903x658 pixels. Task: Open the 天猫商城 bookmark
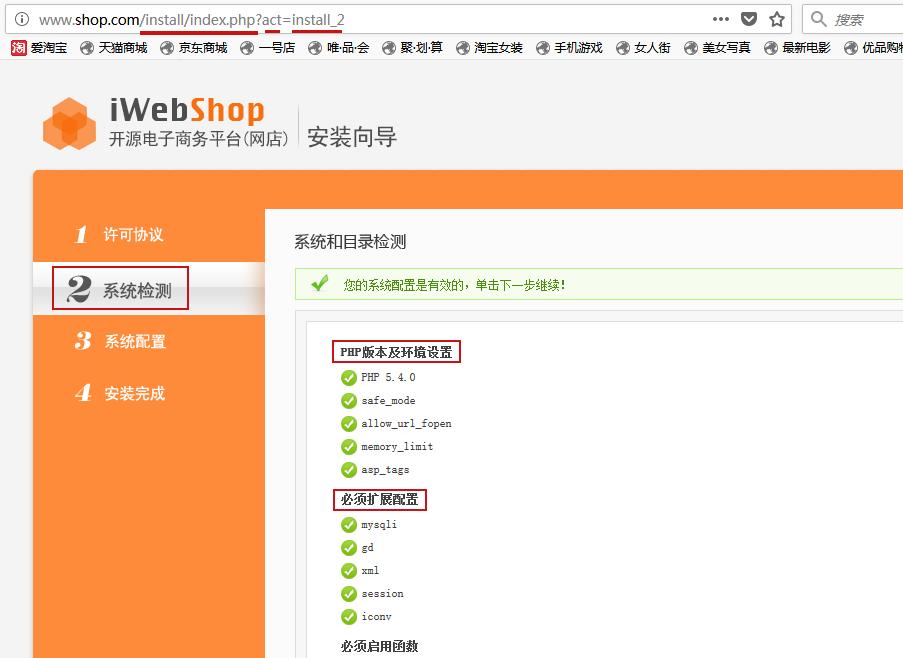(x=113, y=48)
